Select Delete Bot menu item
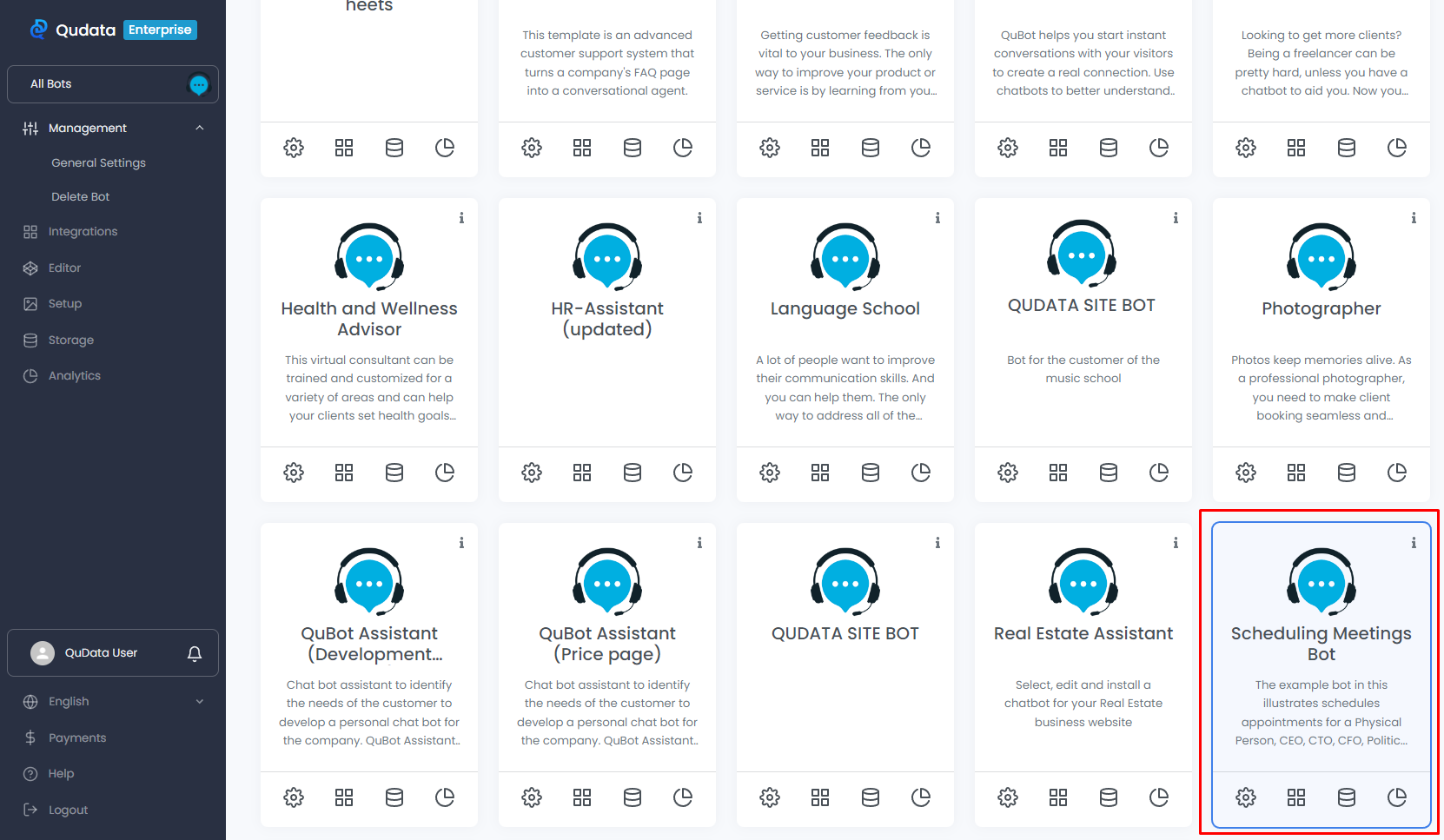Screen dimensions: 1444x840 pyautogui.click(x=80, y=197)
